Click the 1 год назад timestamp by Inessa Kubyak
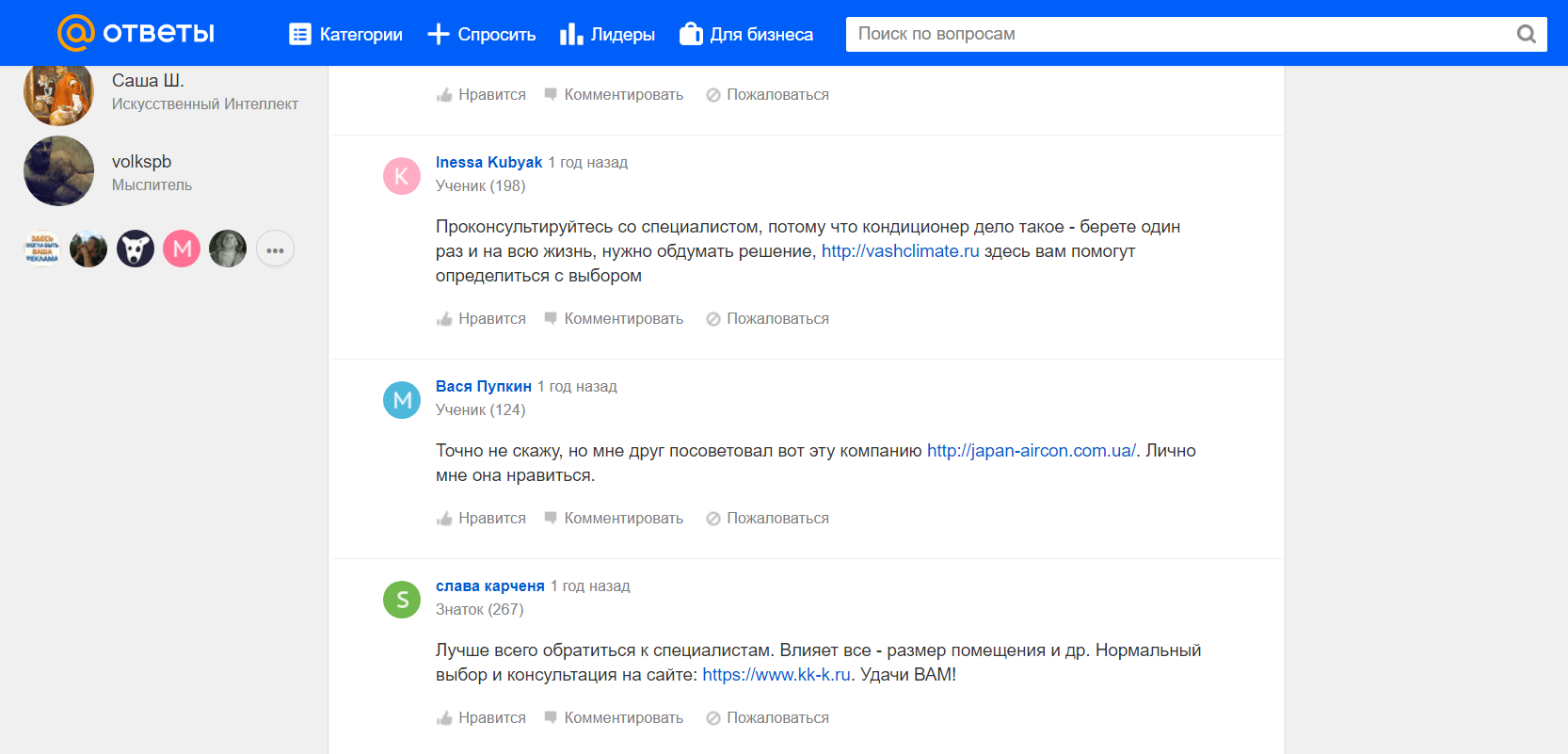 point(588,162)
